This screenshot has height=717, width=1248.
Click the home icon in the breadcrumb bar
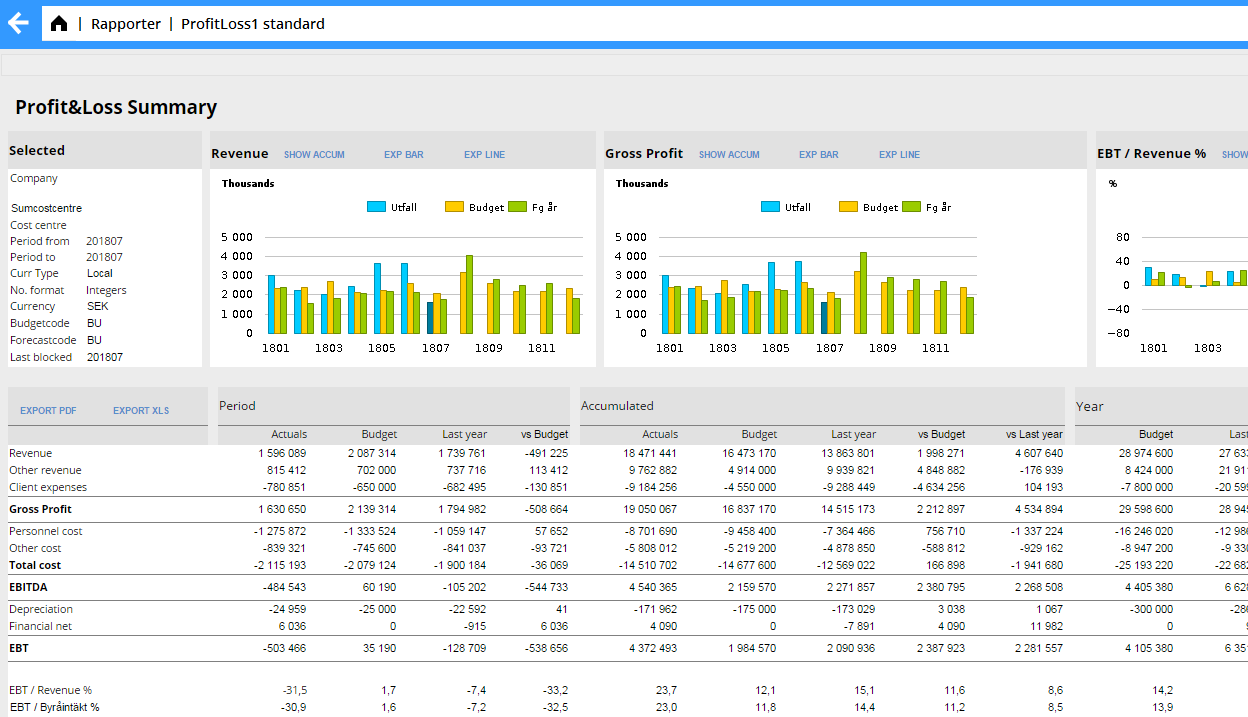click(x=59, y=22)
